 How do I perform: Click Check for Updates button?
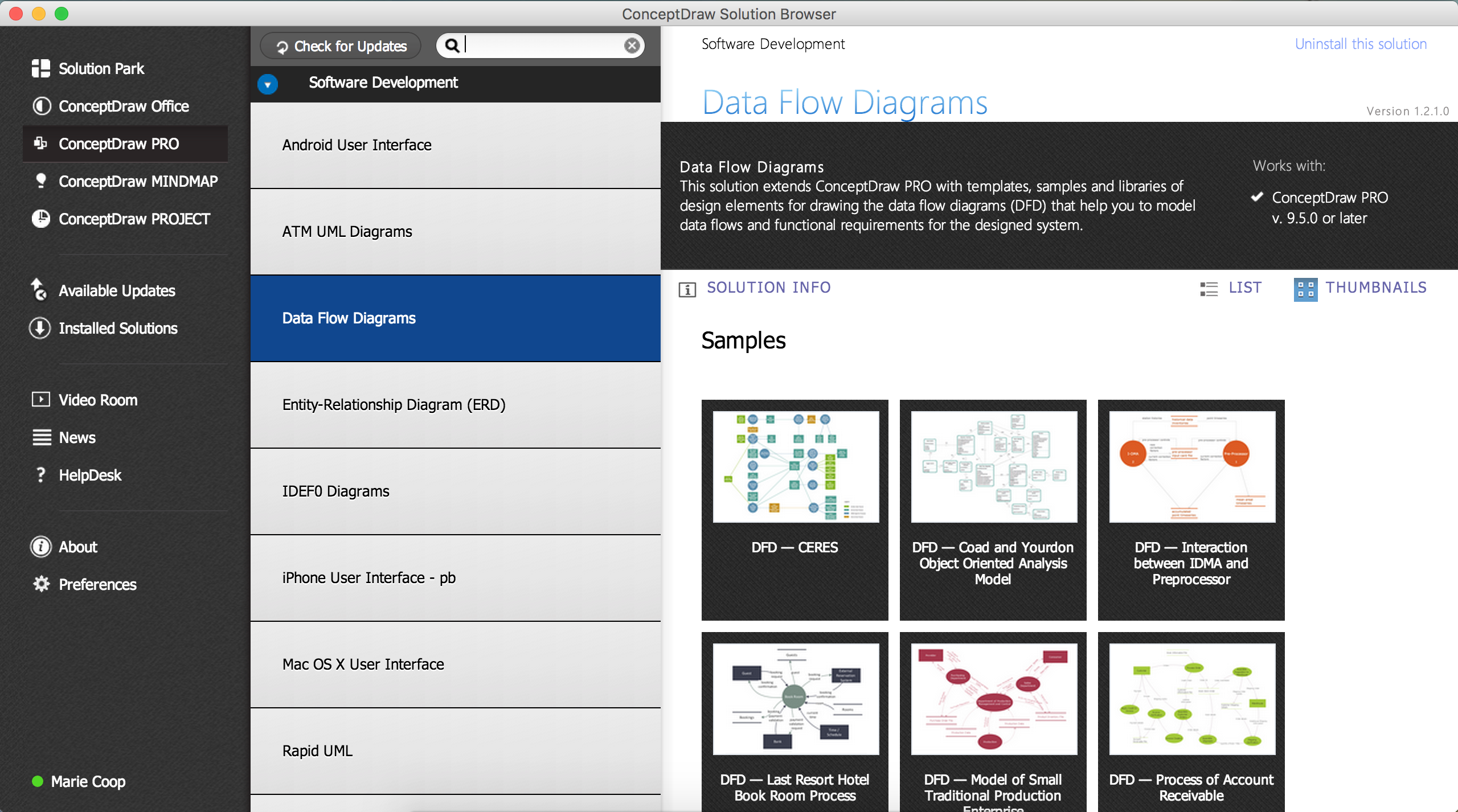tap(341, 46)
